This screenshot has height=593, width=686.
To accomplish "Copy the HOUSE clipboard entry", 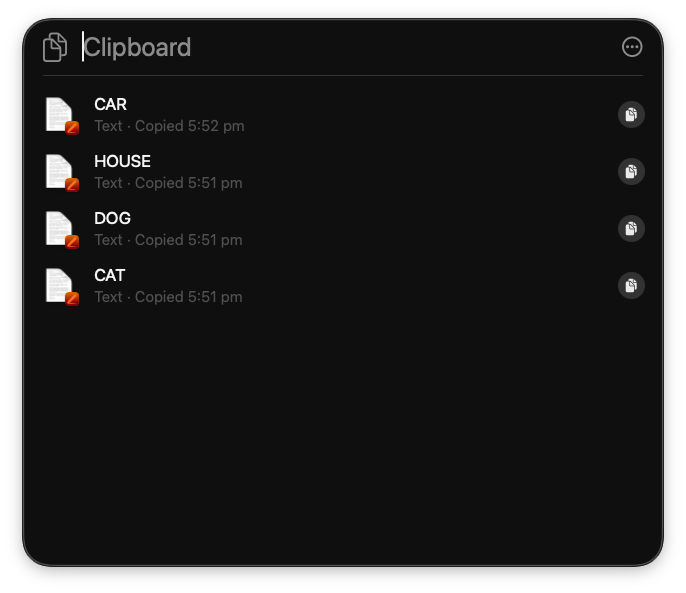I will [x=631, y=172].
